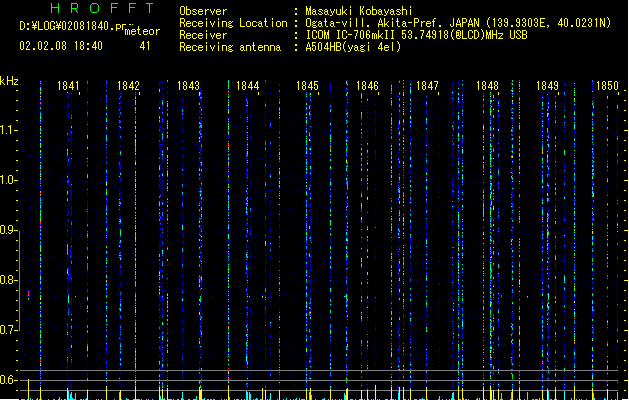629x400 pixels.
Task: Click the Observer label
Action: [x=203, y=11]
